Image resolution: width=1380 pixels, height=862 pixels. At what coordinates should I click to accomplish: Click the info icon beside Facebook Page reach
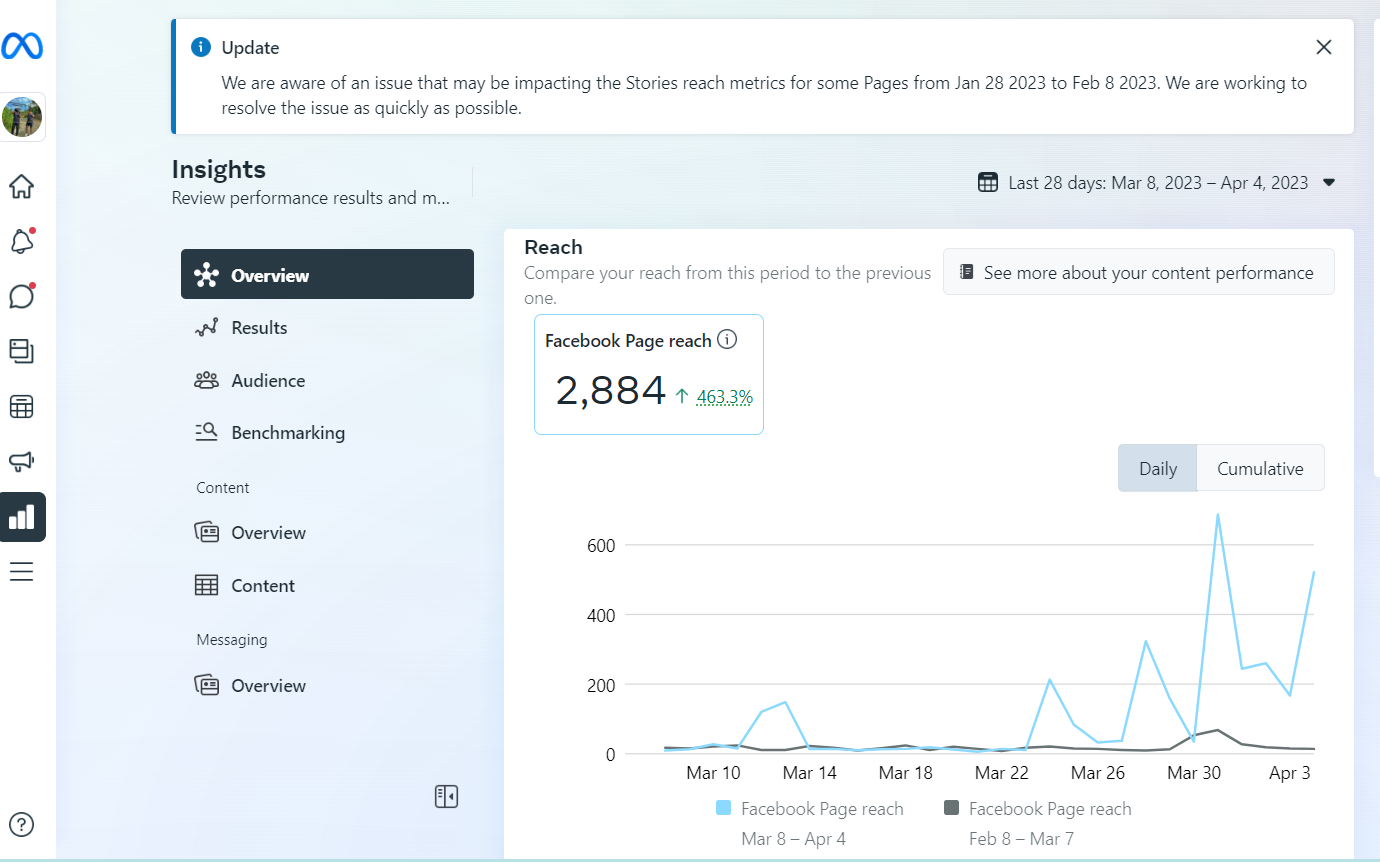[x=728, y=340]
